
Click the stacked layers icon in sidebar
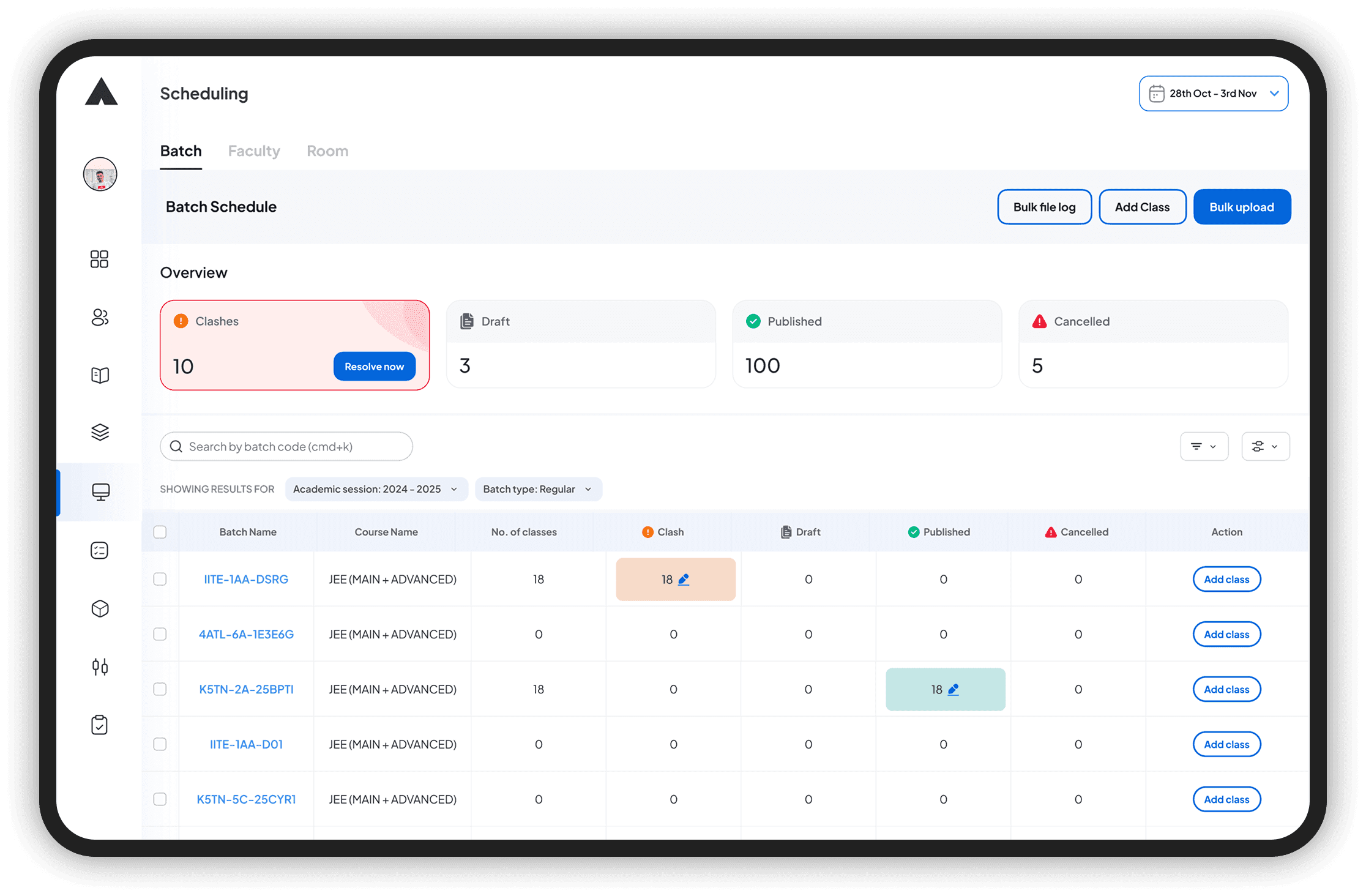(x=100, y=432)
